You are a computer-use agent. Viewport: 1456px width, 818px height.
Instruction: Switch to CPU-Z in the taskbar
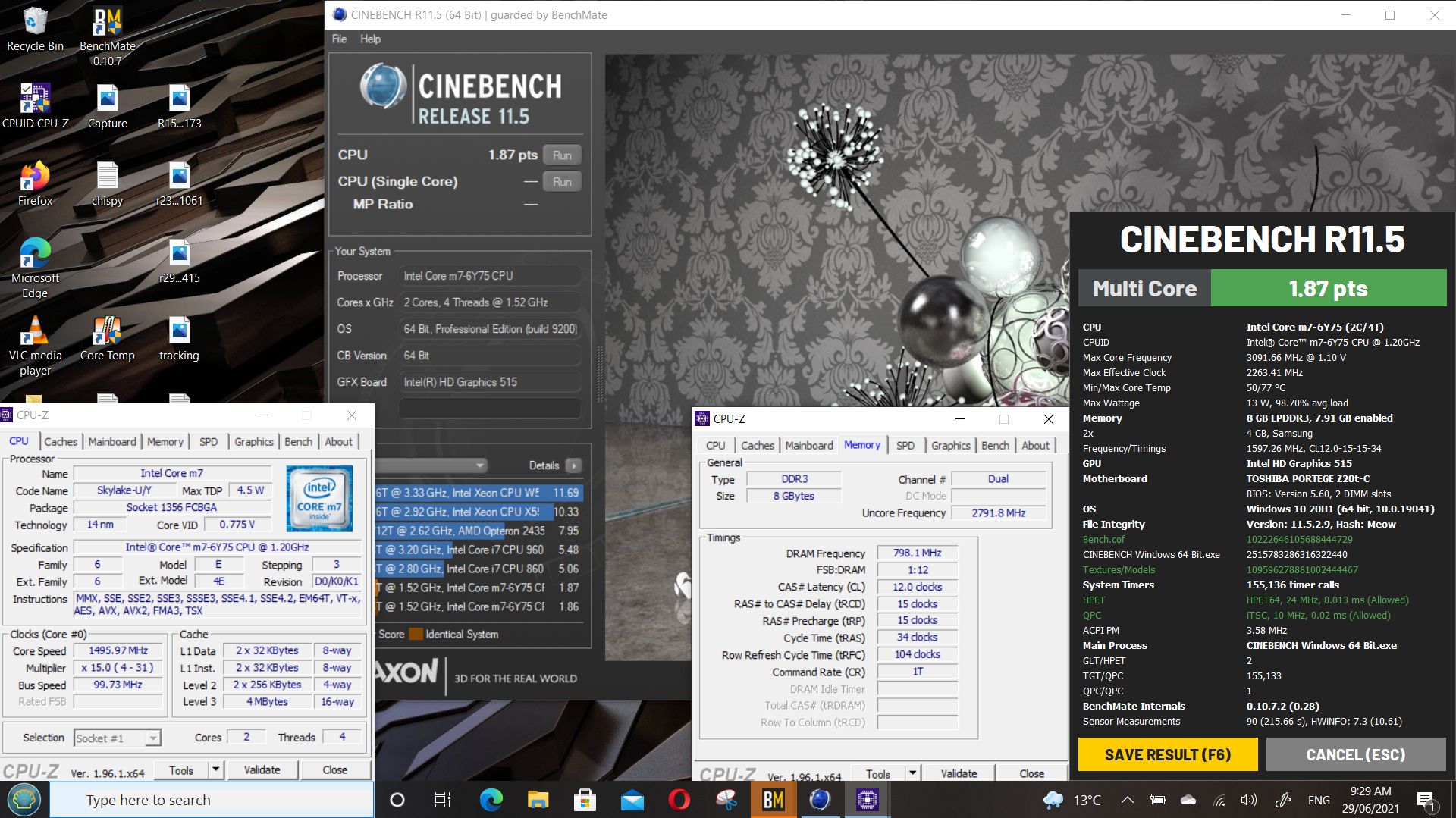point(867,799)
